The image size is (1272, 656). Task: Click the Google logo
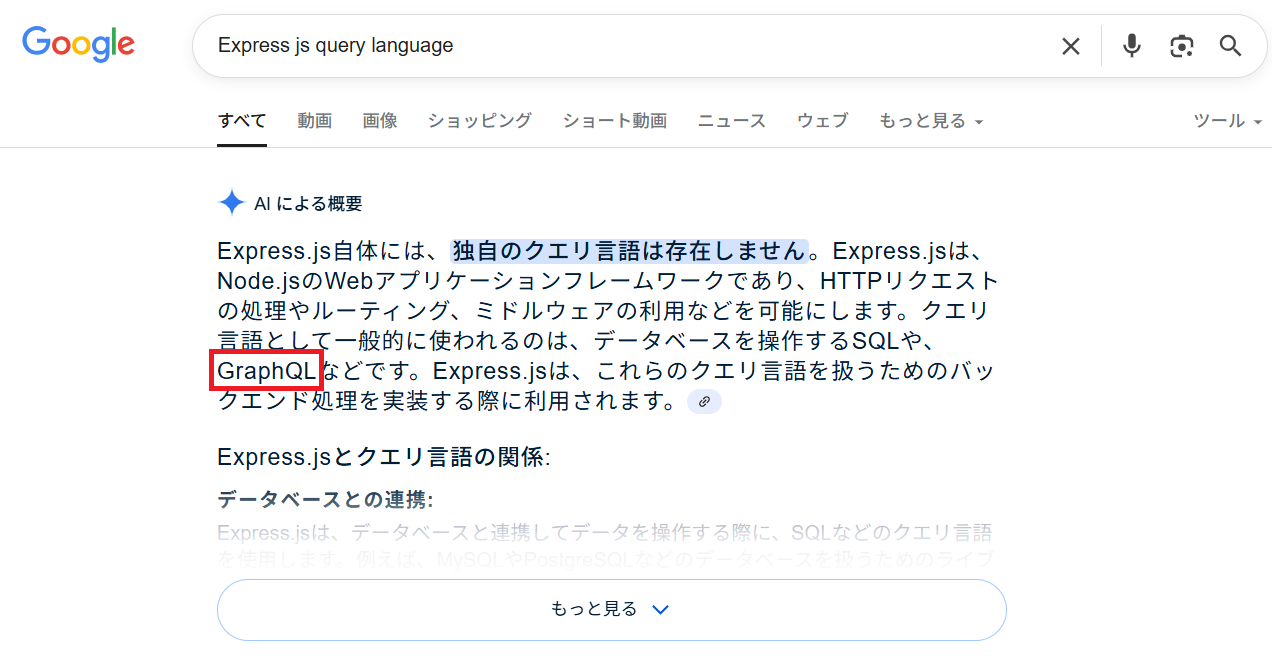click(x=78, y=44)
